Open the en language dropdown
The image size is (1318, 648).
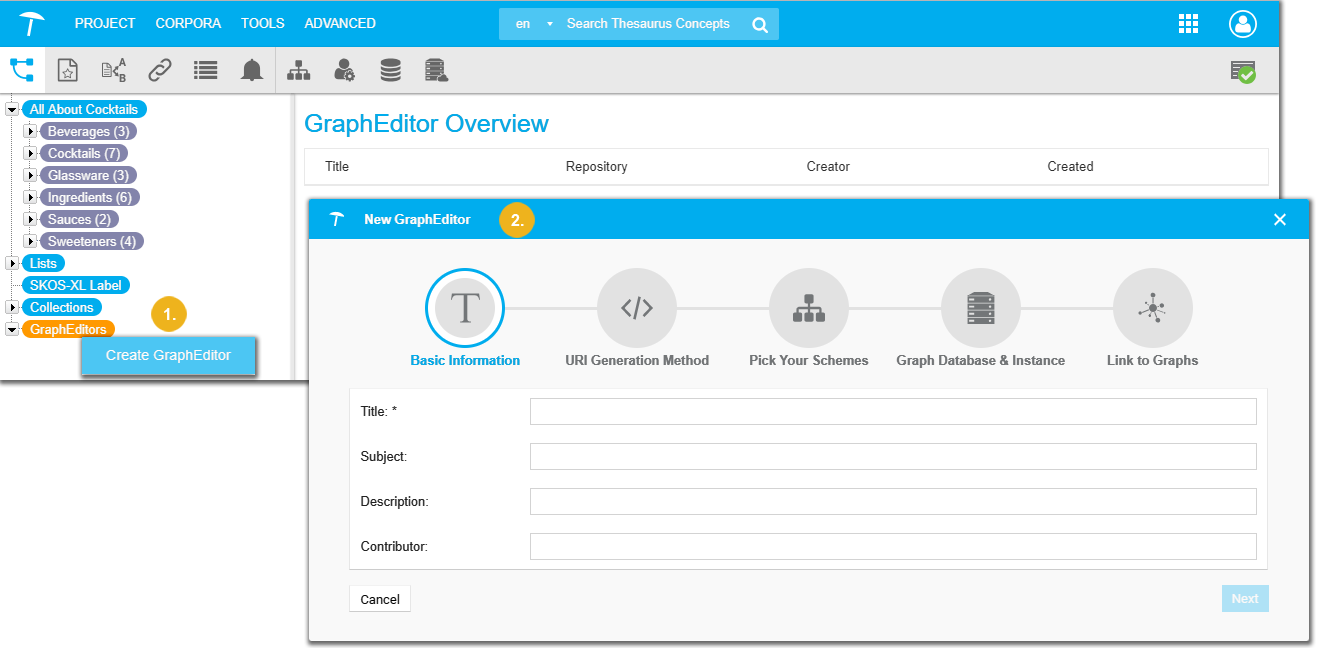click(x=533, y=24)
